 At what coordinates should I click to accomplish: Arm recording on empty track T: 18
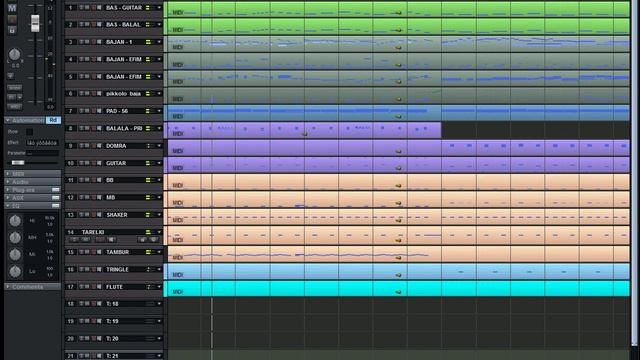tap(93, 304)
